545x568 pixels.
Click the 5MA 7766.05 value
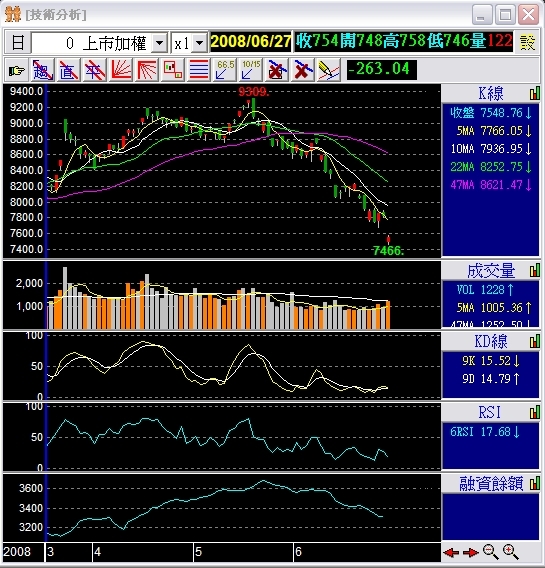(494, 131)
